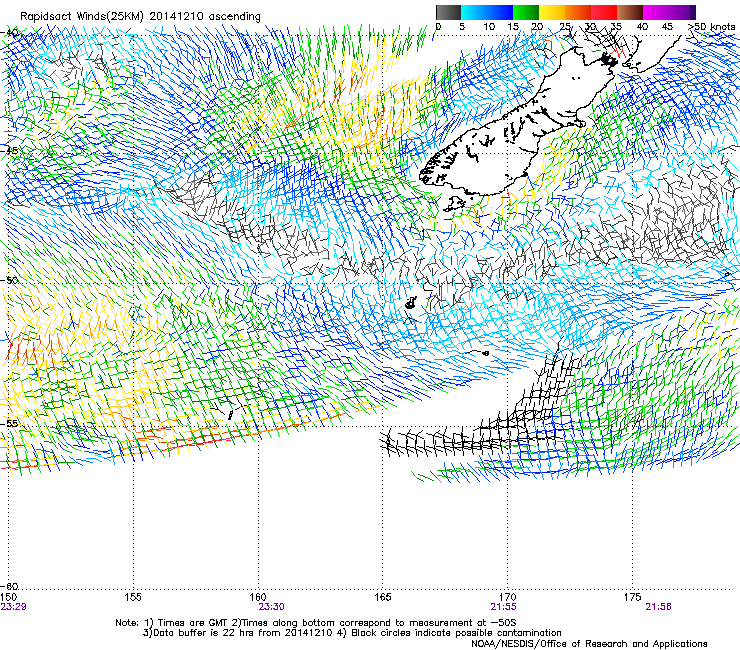Click the legend value '40'
740x650 pixels.
point(642,26)
